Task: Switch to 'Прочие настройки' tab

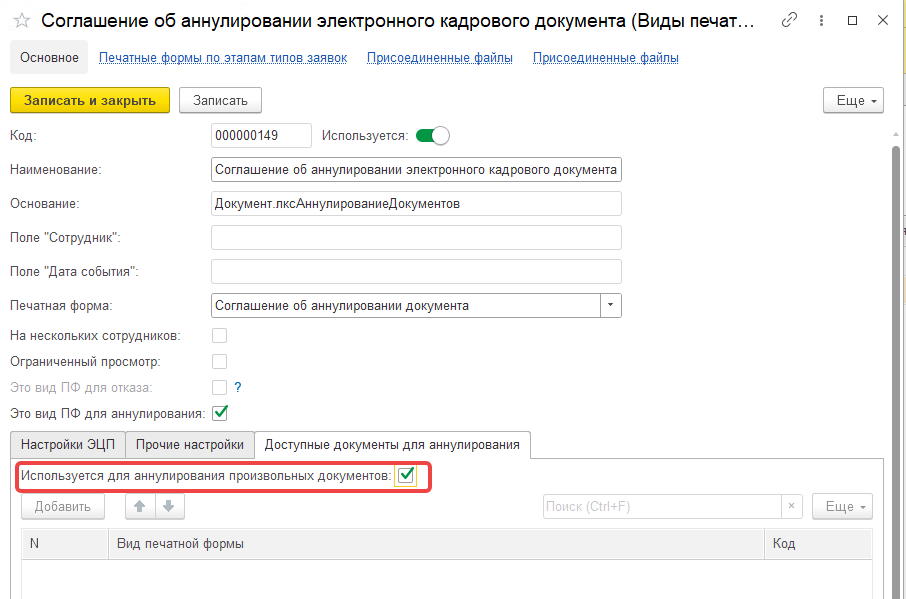Action: (190, 445)
